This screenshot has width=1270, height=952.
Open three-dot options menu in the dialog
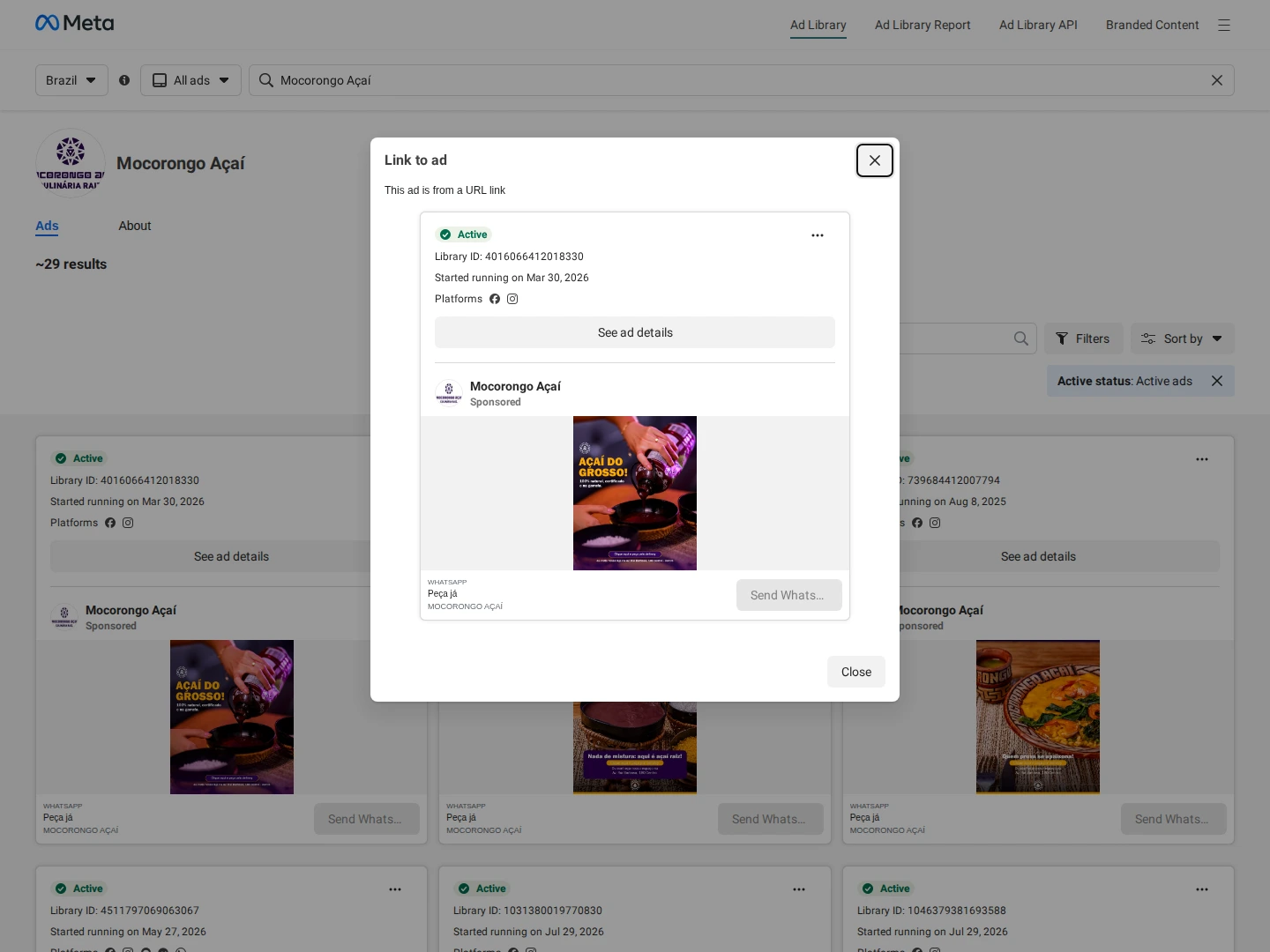coord(818,235)
